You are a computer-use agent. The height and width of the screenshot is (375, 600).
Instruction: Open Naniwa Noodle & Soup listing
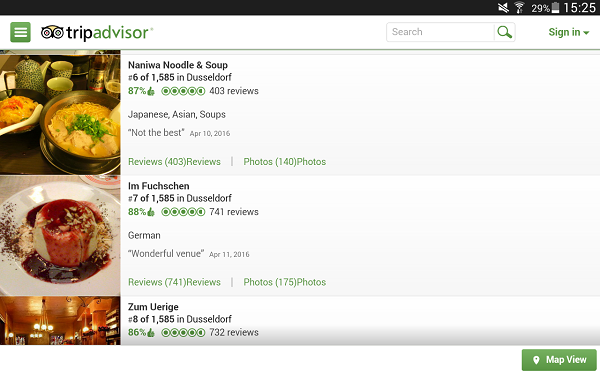click(x=178, y=65)
